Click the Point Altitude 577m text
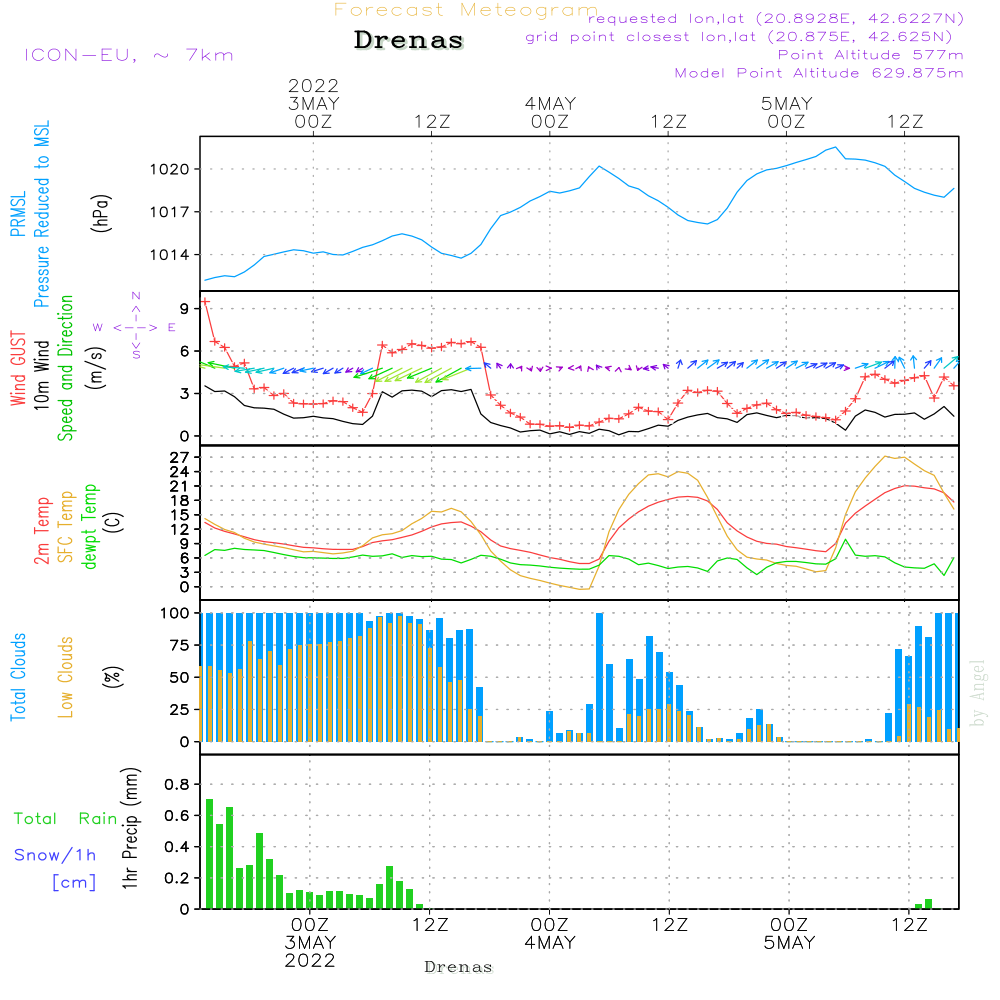This screenshot has width=1000, height=1000. 870,55
